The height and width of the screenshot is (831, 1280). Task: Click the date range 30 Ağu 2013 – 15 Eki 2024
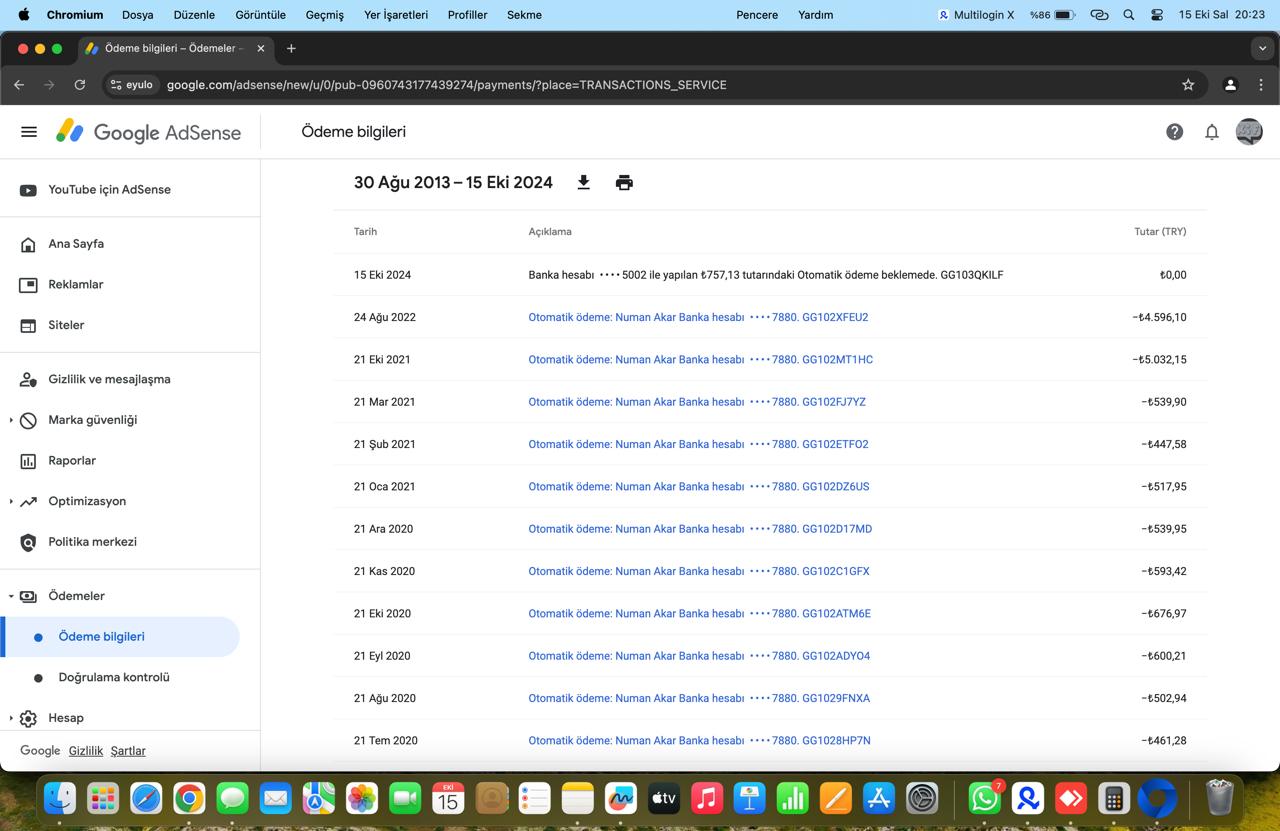(x=453, y=182)
